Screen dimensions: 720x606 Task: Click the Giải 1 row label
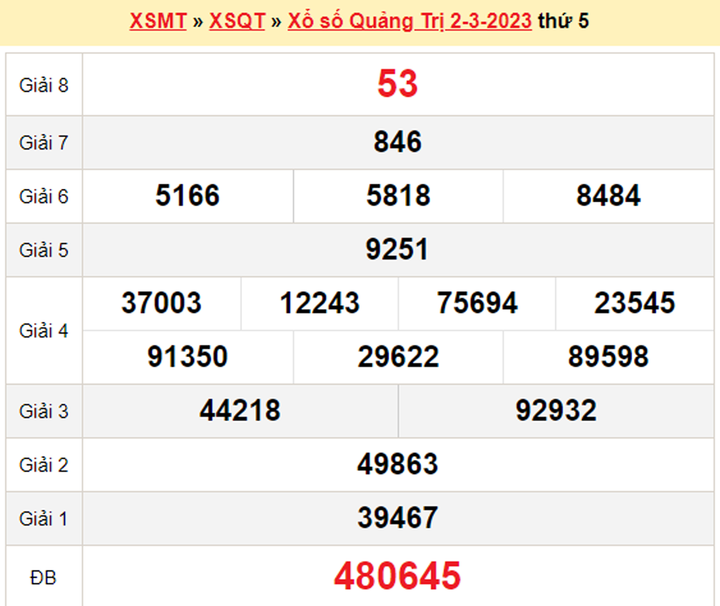tap(44, 519)
